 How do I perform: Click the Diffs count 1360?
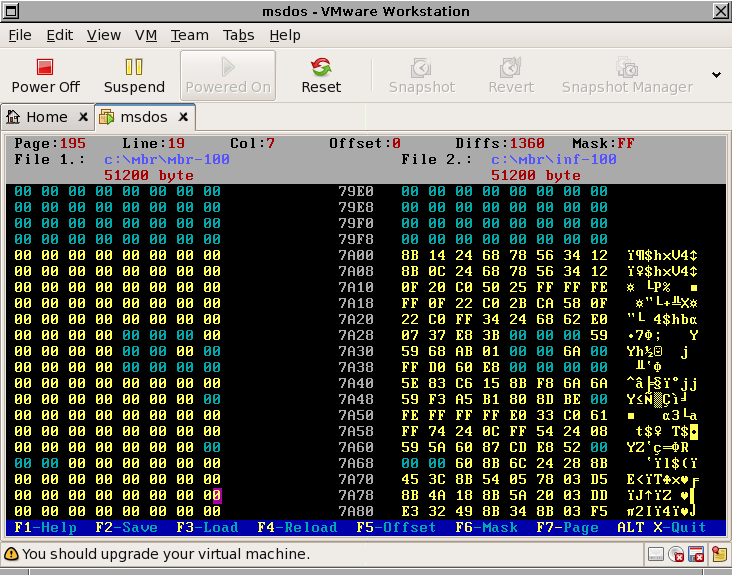pos(528,143)
